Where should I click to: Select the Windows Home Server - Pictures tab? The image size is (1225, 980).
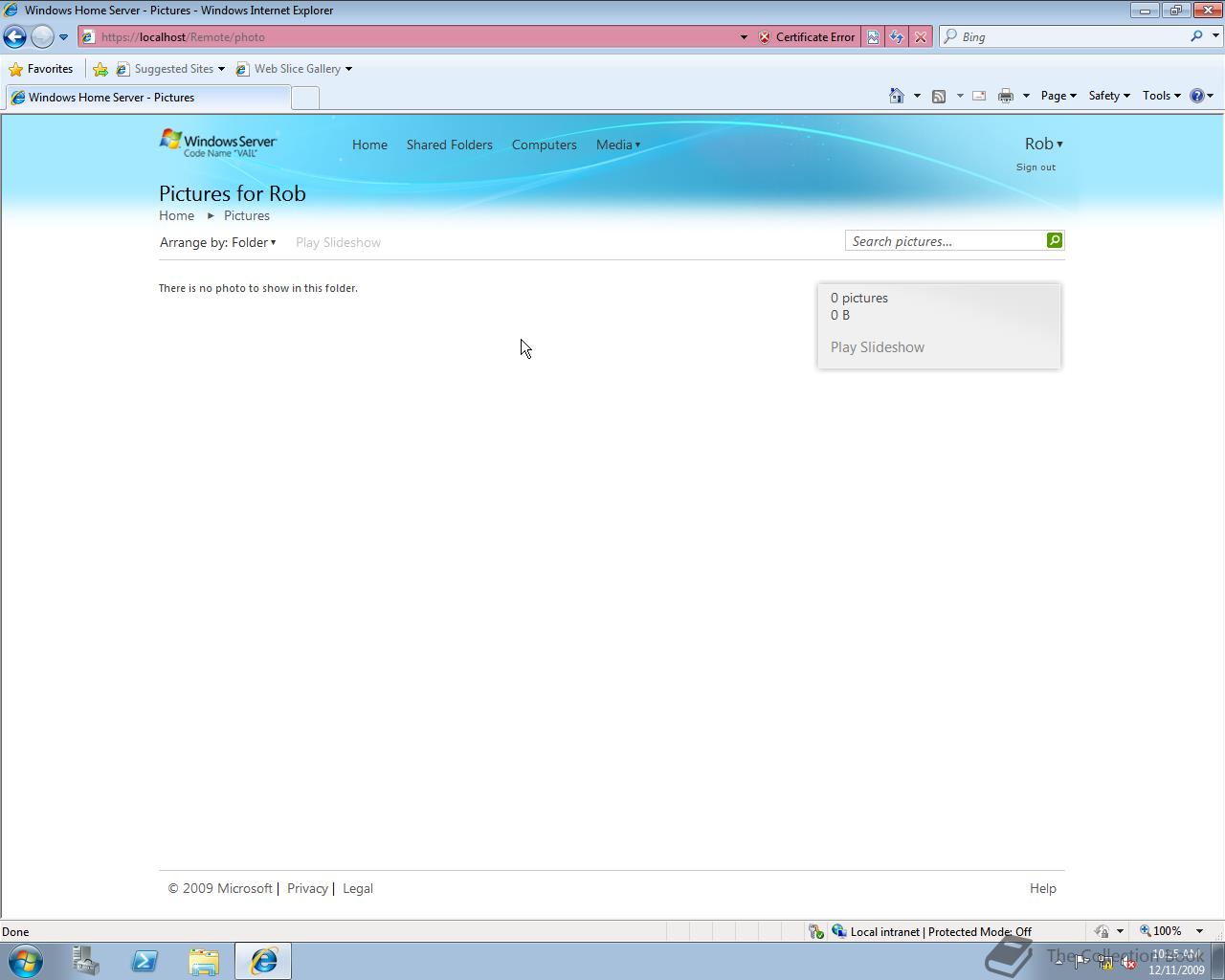tap(147, 98)
